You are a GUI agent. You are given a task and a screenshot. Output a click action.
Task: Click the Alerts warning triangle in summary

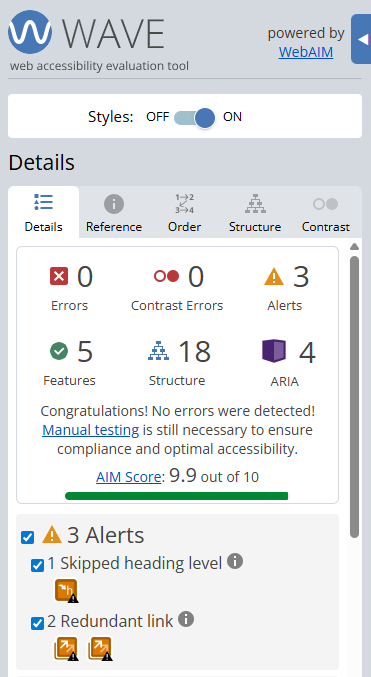tap(274, 276)
